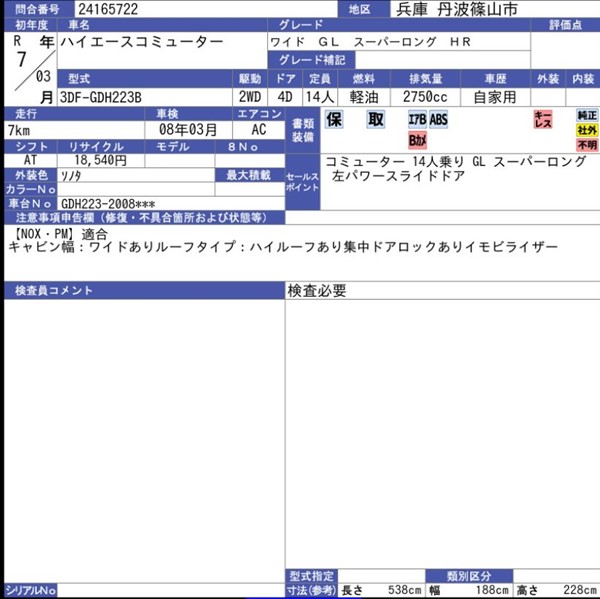Click the first-registration month 03

click(x=43, y=77)
